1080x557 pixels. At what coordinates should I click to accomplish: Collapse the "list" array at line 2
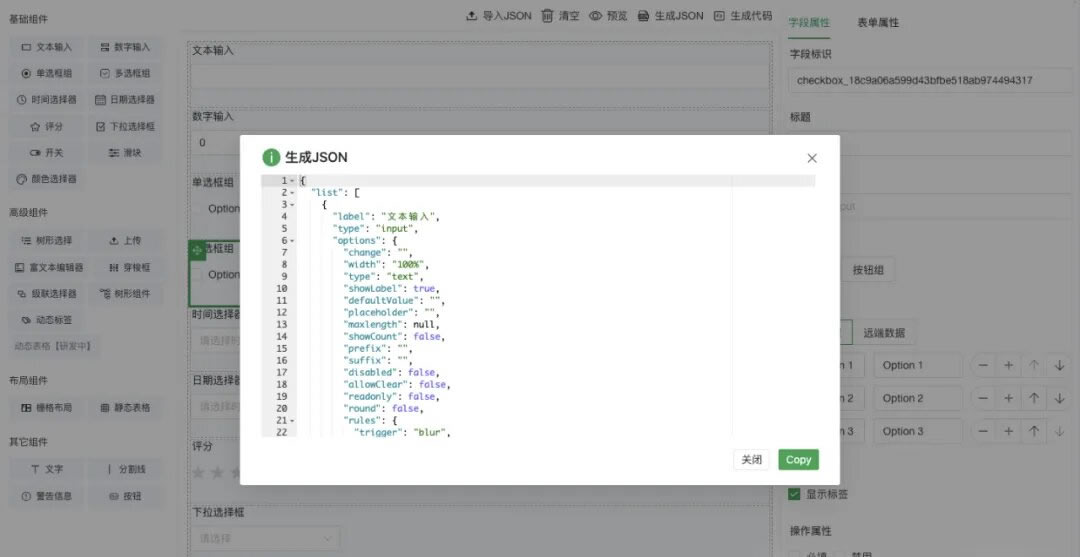pyautogui.click(x=292, y=193)
